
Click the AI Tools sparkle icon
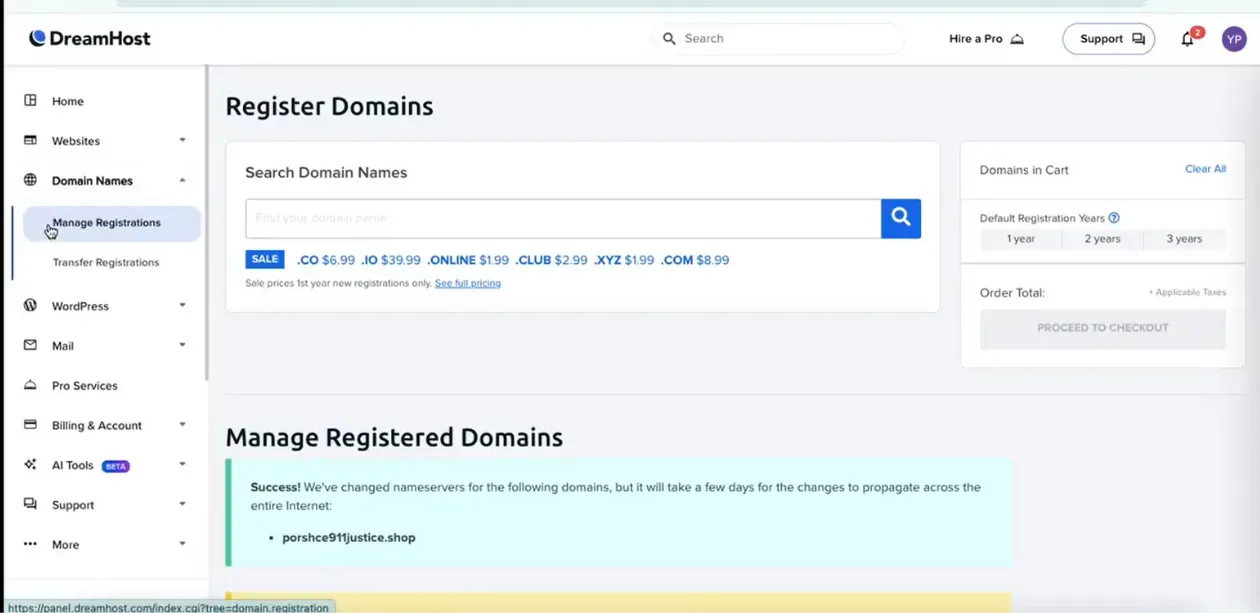(30, 464)
